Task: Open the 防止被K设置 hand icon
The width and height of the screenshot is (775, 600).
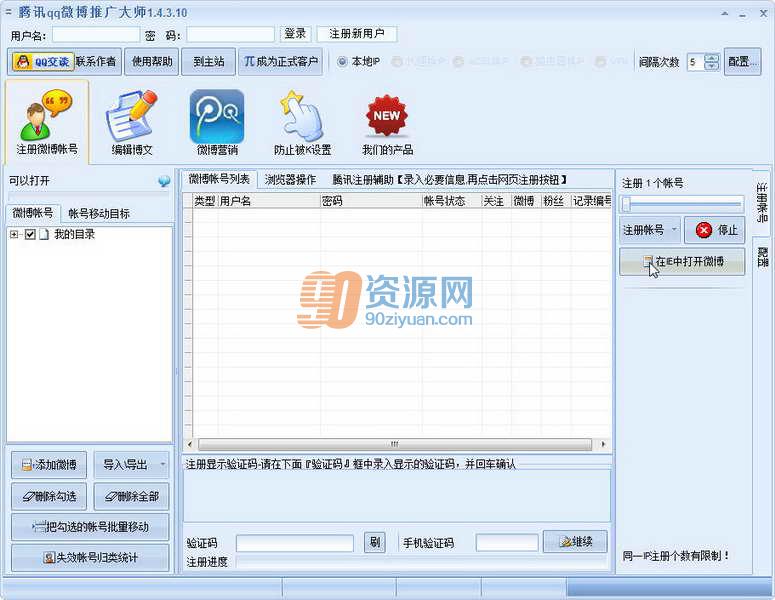Action: (x=302, y=122)
